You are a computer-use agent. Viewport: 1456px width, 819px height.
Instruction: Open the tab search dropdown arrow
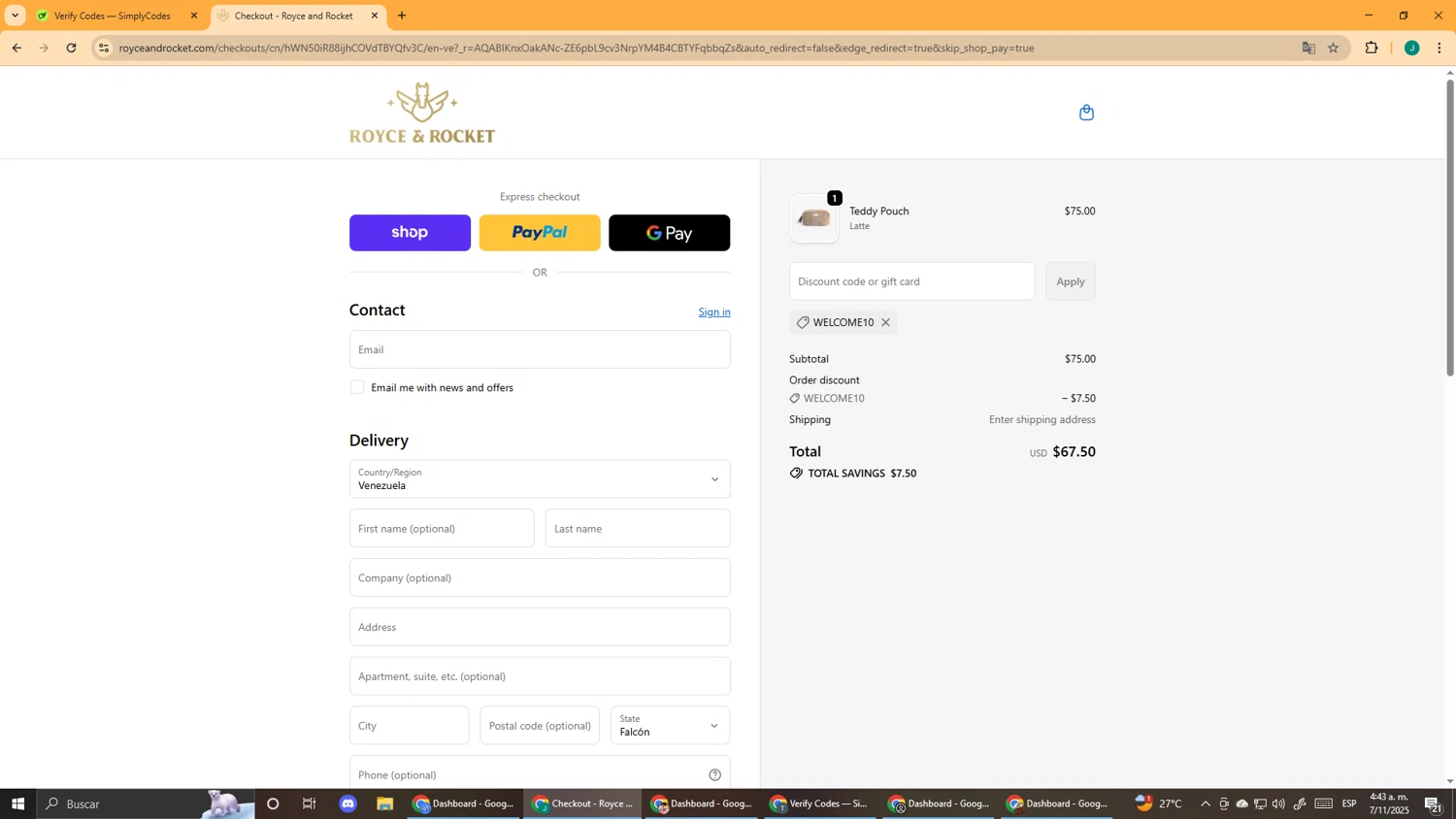(x=15, y=16)
